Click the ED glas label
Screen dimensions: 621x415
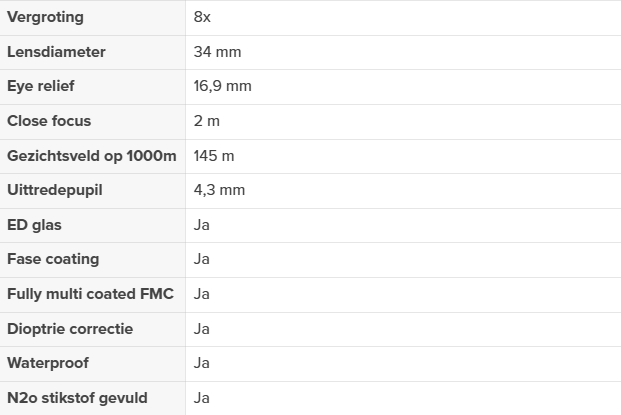34,225
